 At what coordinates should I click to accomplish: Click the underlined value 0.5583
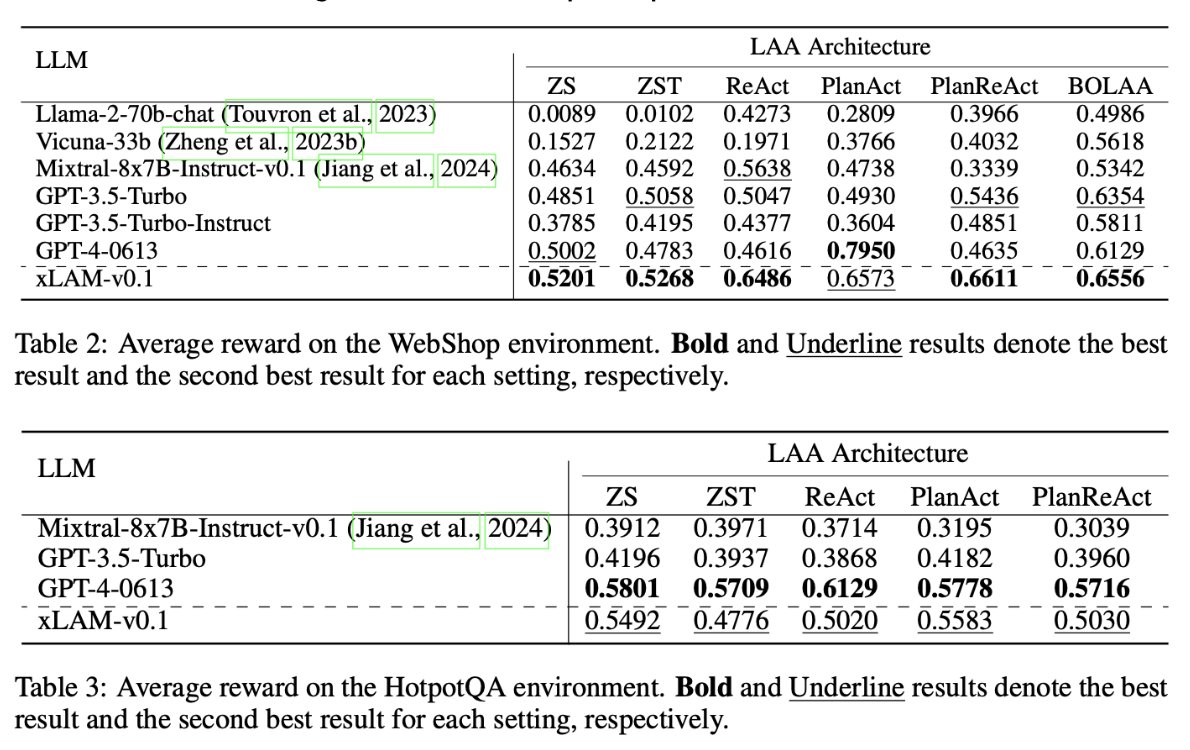954,621
